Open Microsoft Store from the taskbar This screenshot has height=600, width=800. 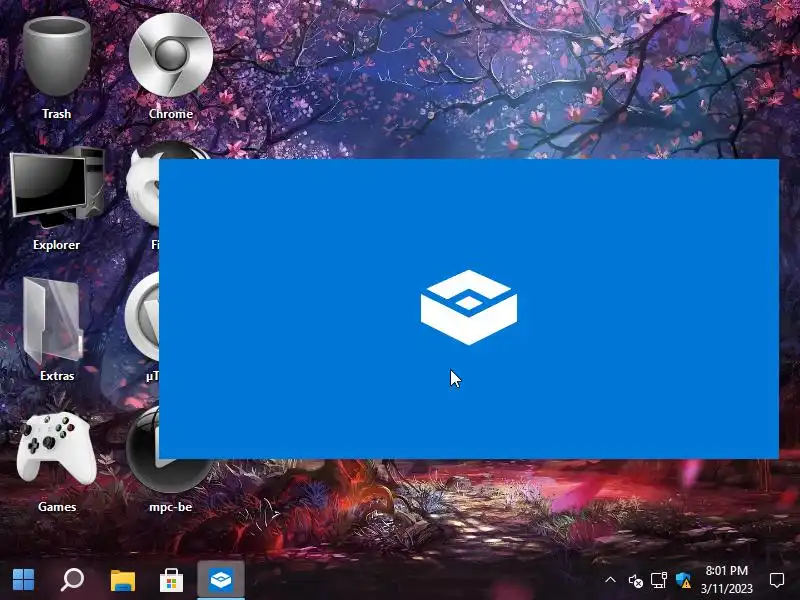[x=171, y=580]
